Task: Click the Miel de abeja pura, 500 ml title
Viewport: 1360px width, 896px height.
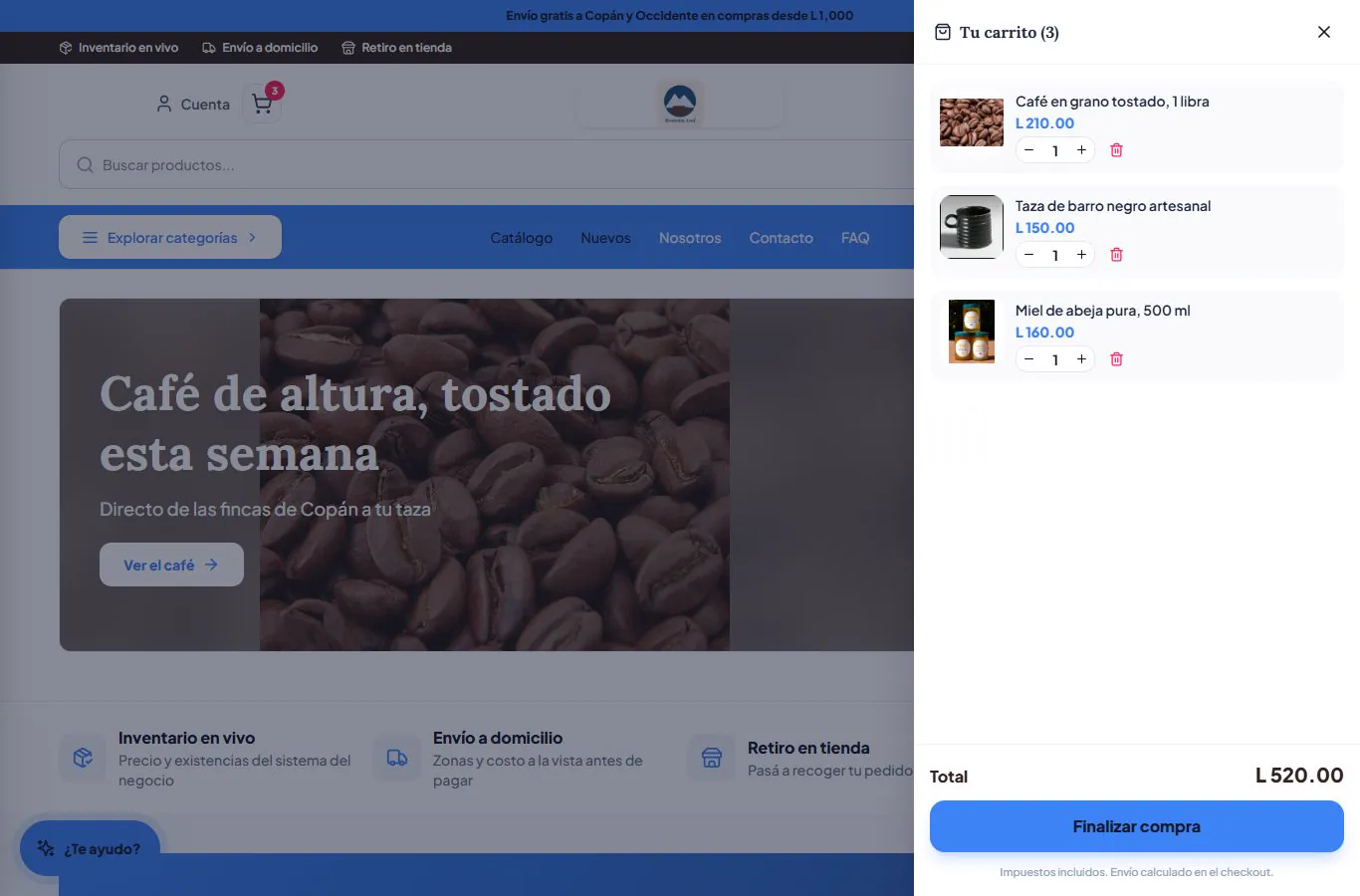Action: pyautogui.click(x=1103, y=311)
